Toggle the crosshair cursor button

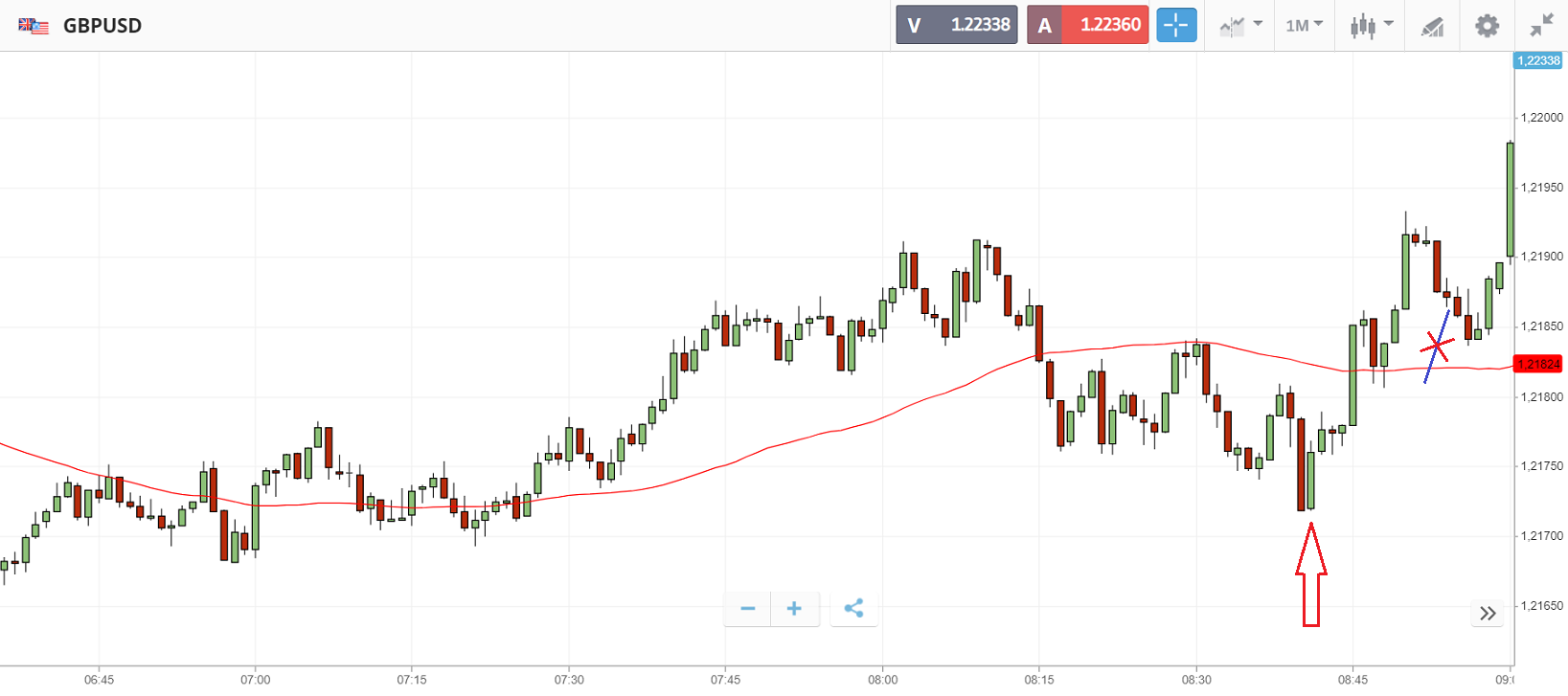tap(1176, 25)
